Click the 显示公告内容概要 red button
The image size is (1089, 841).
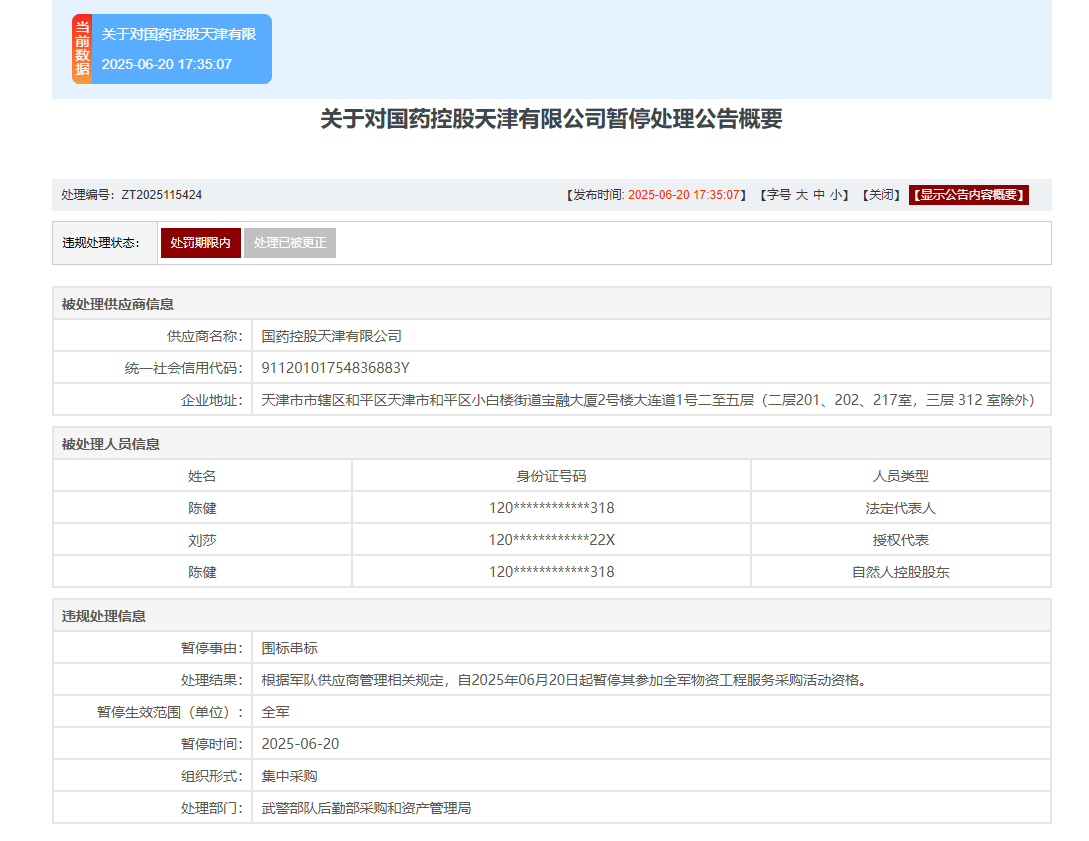[968, 195]
